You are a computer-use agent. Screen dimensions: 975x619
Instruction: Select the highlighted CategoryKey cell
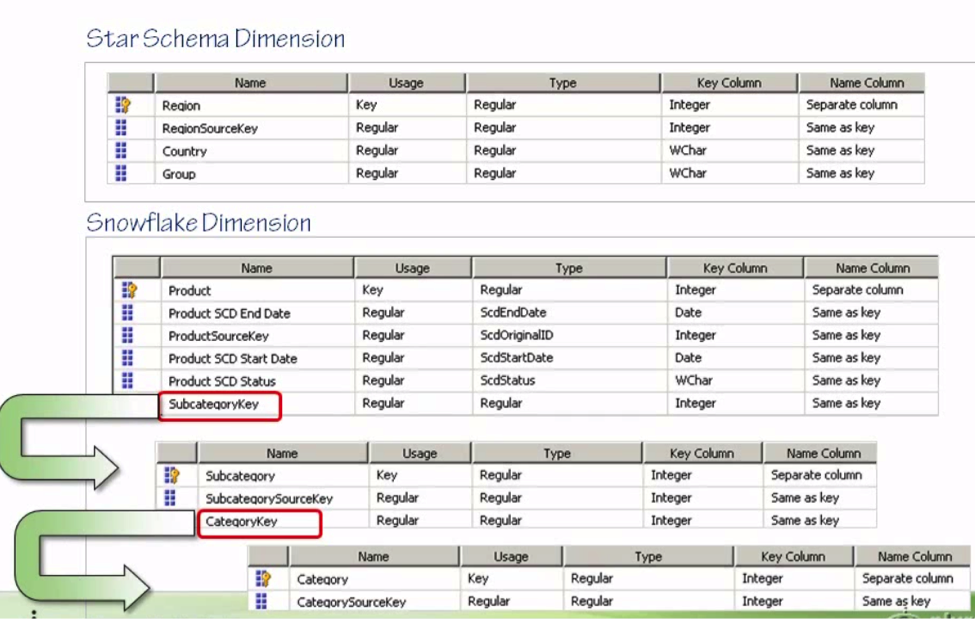point(259,520)
